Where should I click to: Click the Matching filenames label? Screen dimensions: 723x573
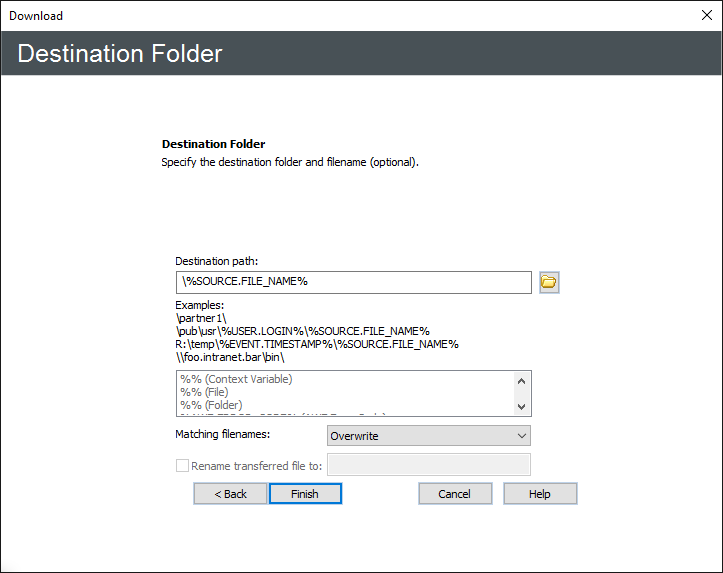(x=223, y=435)
